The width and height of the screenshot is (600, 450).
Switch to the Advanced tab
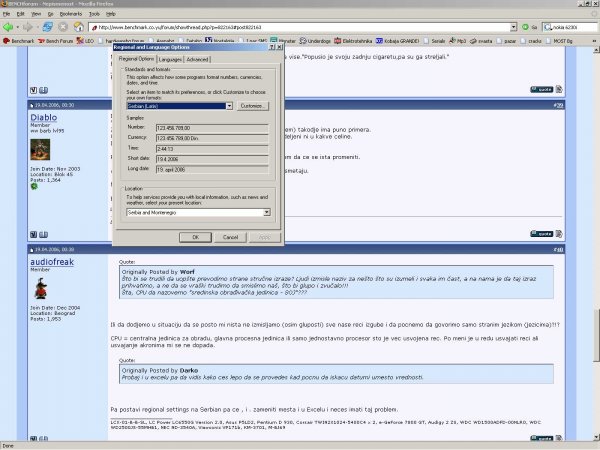(x=197, y=60)
